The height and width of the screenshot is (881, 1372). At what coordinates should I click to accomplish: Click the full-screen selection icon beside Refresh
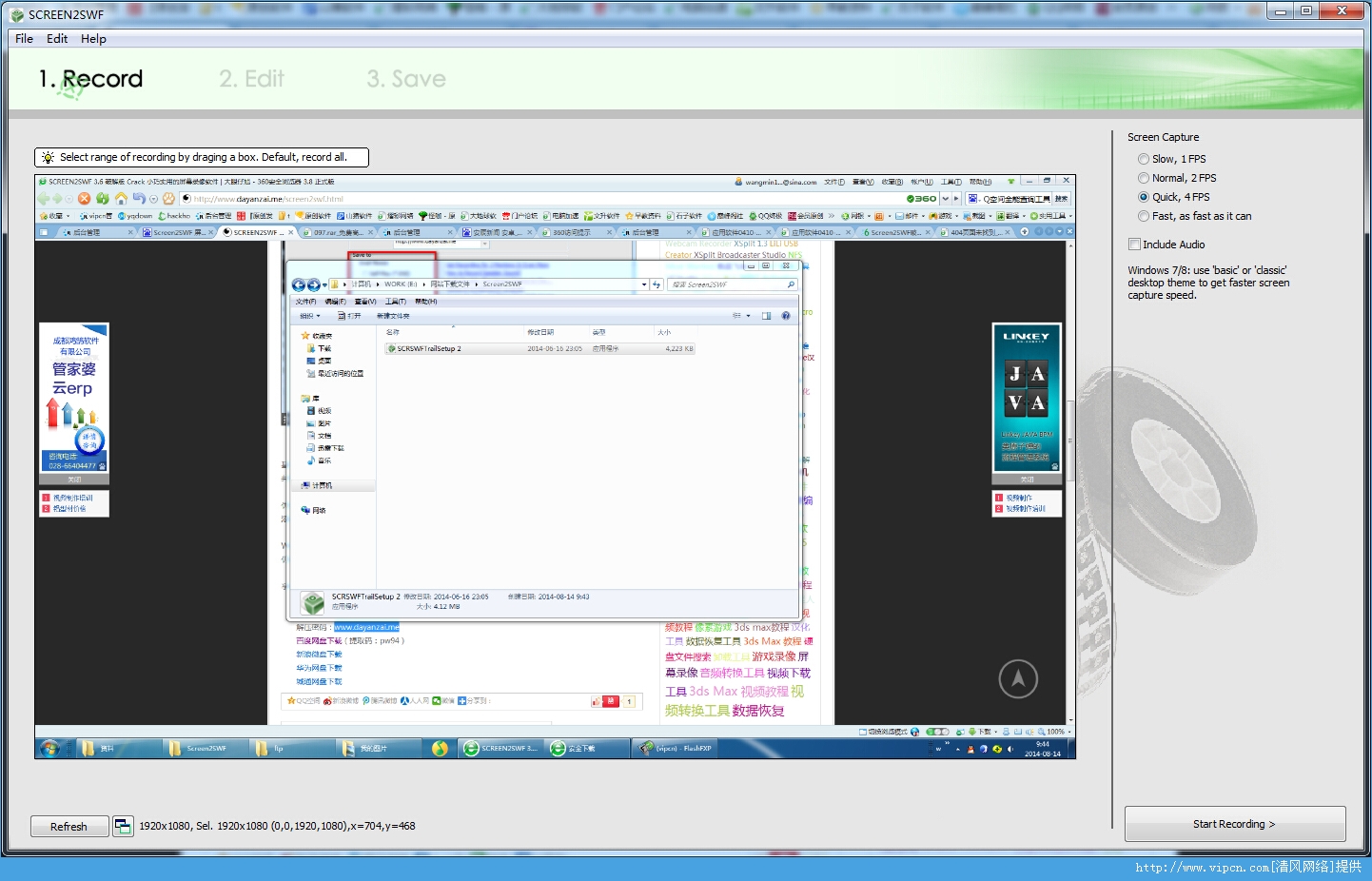(123, 826)
